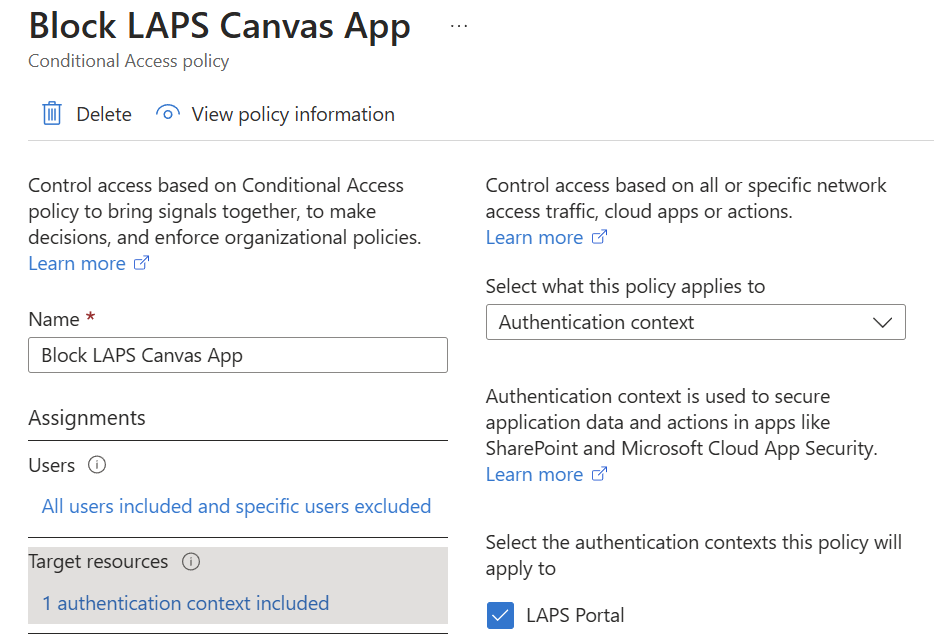
Task: Select the Target resources section heading
Action: 98,562
